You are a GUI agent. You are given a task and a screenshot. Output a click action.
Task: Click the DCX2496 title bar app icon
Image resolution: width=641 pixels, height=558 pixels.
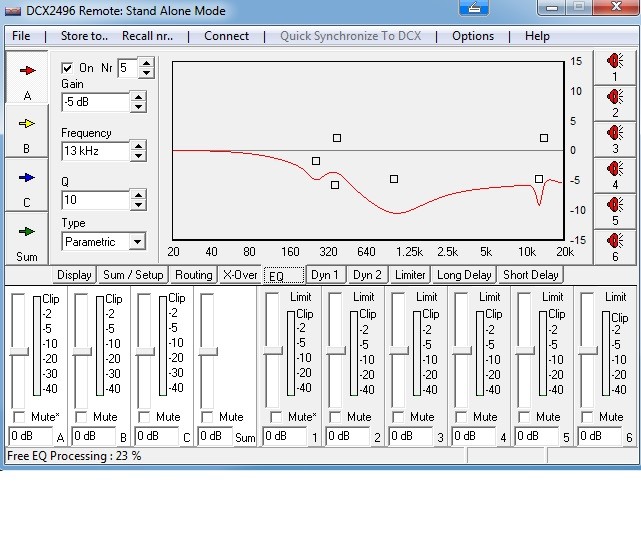(13, 11)
